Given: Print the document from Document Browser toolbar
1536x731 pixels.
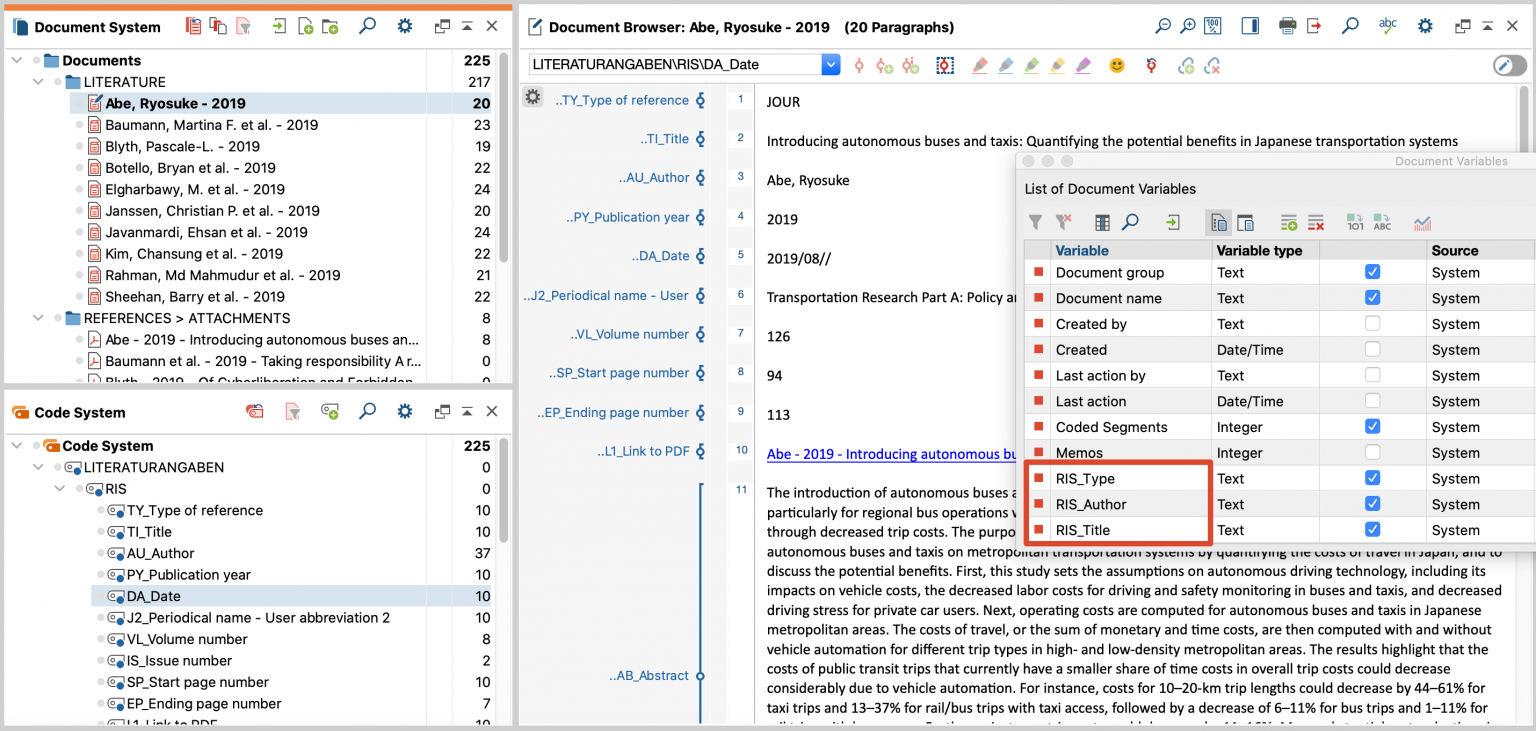Looking at the screenshot, I should pos(1288,27).
